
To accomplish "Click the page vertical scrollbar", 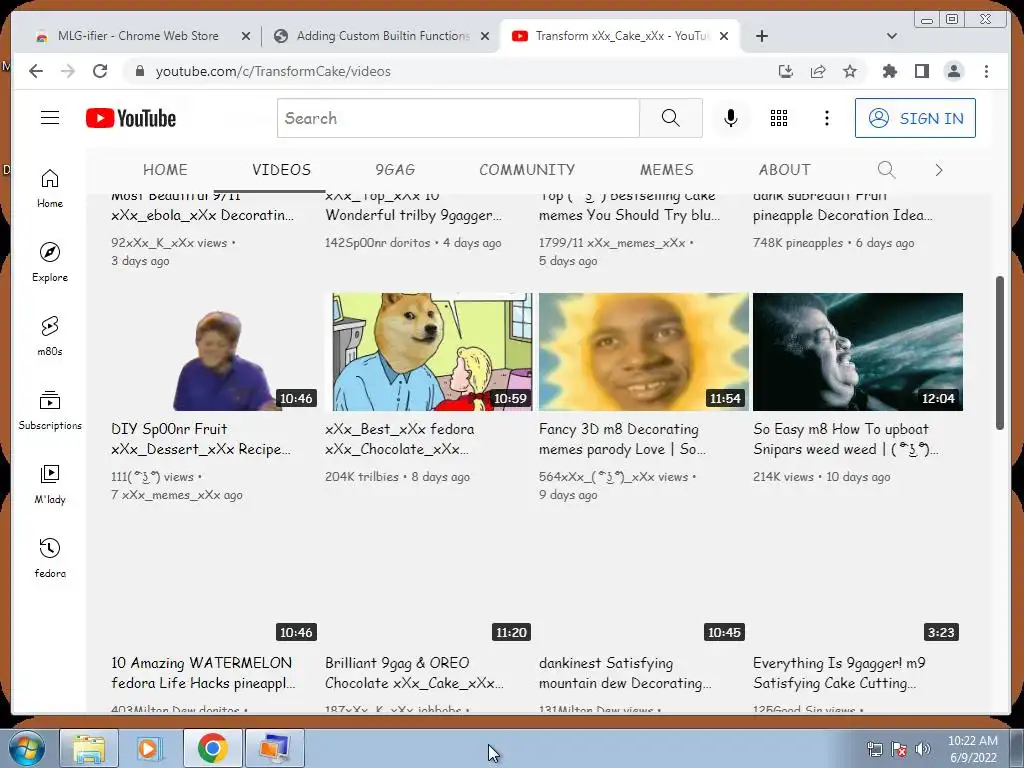I will pos(999,353).
